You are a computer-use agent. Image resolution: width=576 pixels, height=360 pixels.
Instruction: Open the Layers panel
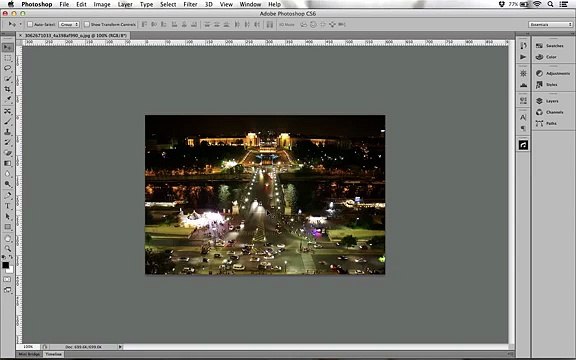click(x=547, y=101)
